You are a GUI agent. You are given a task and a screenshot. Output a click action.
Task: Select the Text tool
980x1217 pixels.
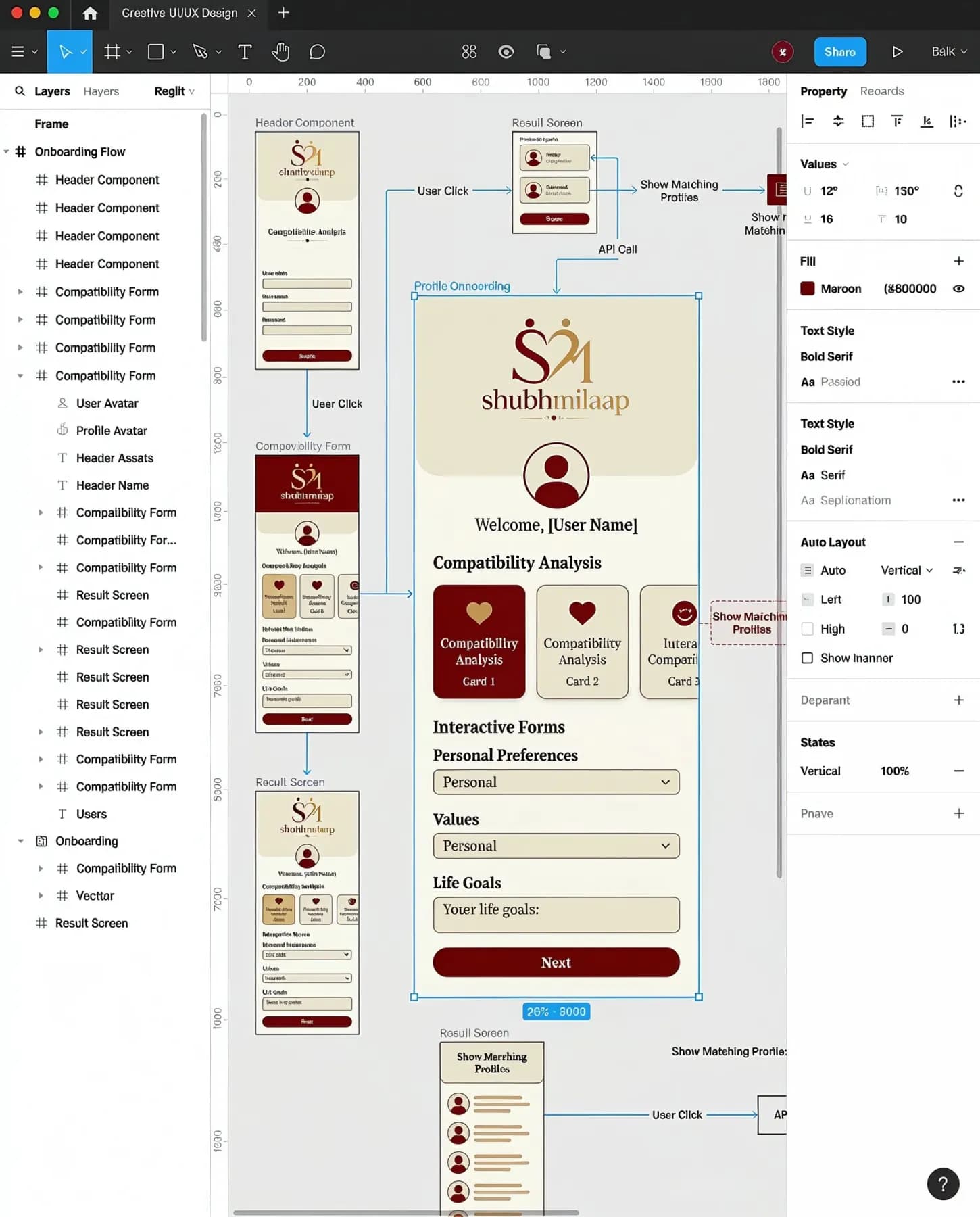[x=245, y=52]
